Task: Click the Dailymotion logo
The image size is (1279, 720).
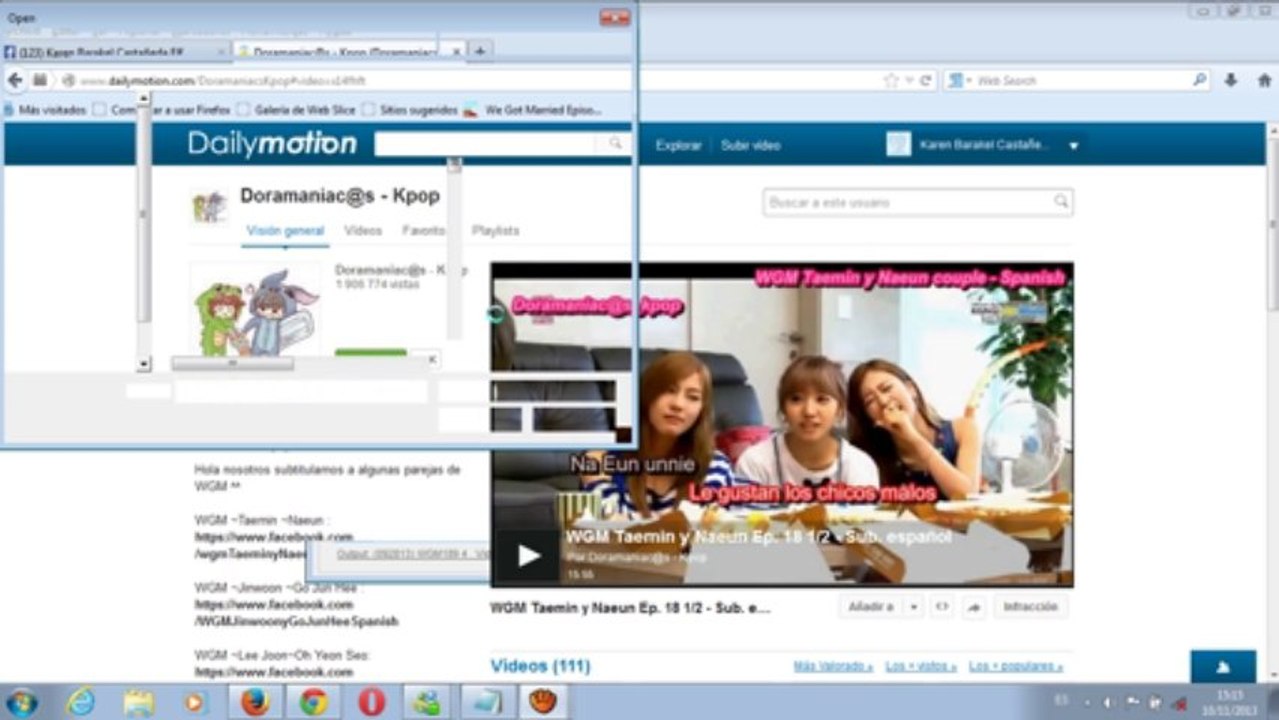Action: 272,145
